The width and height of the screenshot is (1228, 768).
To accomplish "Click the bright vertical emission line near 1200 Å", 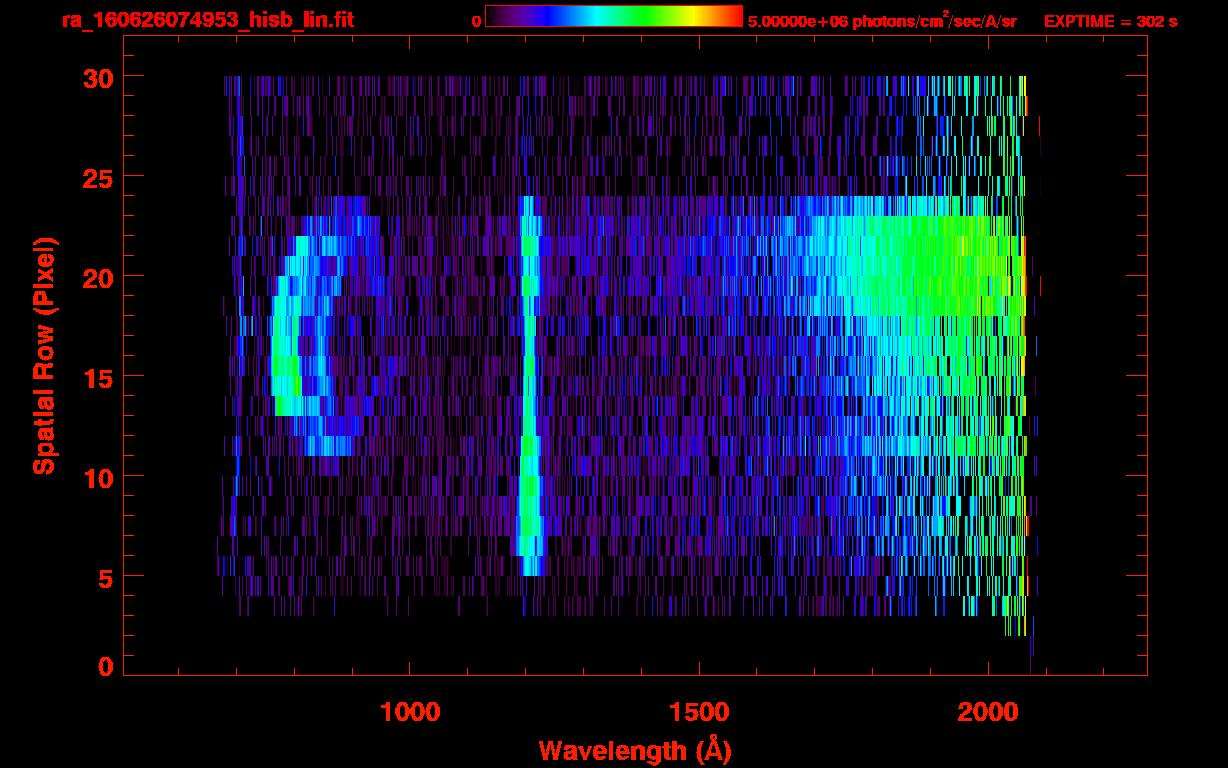I will coord(529,400).
